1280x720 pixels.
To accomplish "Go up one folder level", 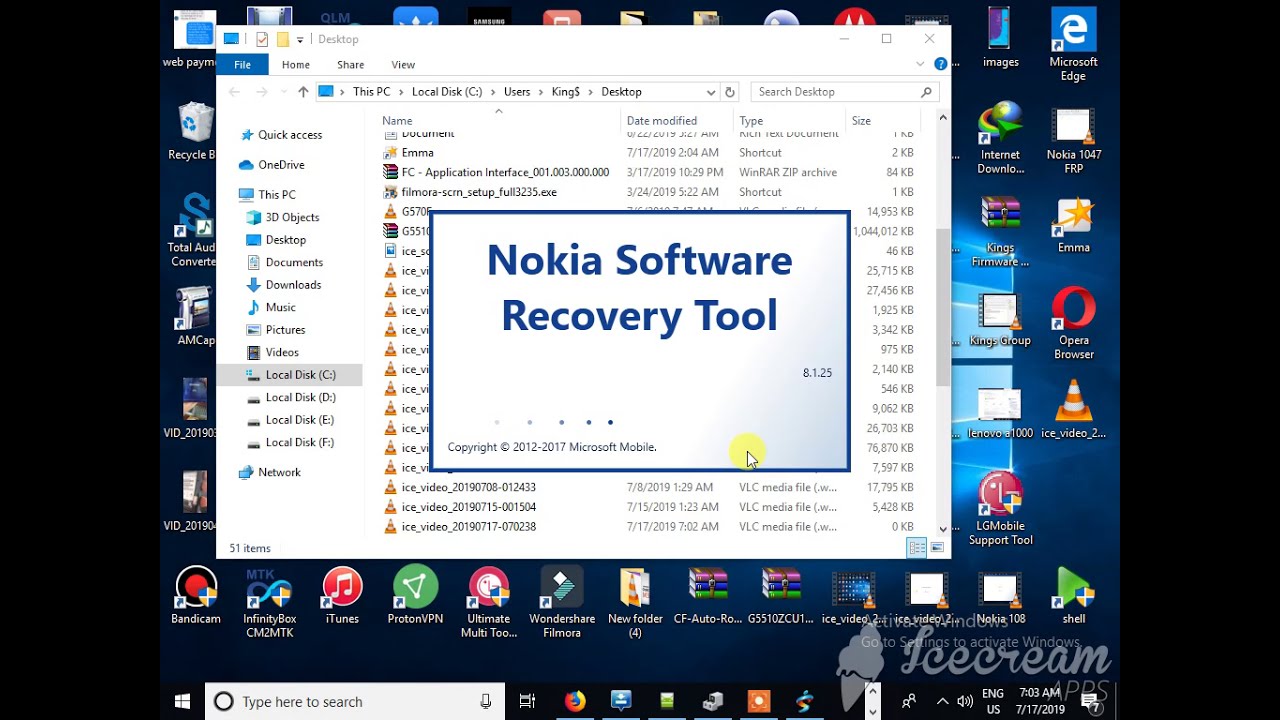I will (x=303, y=92).
